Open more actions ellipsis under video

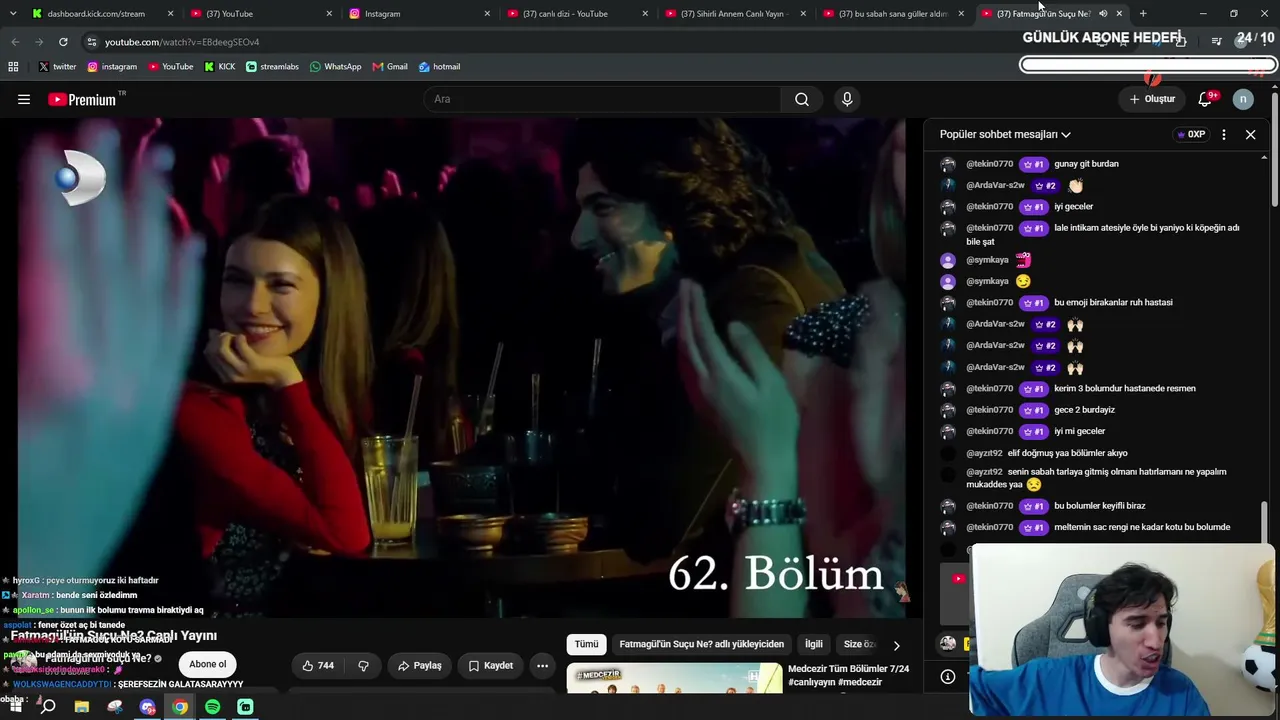pyautogui.click(x=542, y=665)
